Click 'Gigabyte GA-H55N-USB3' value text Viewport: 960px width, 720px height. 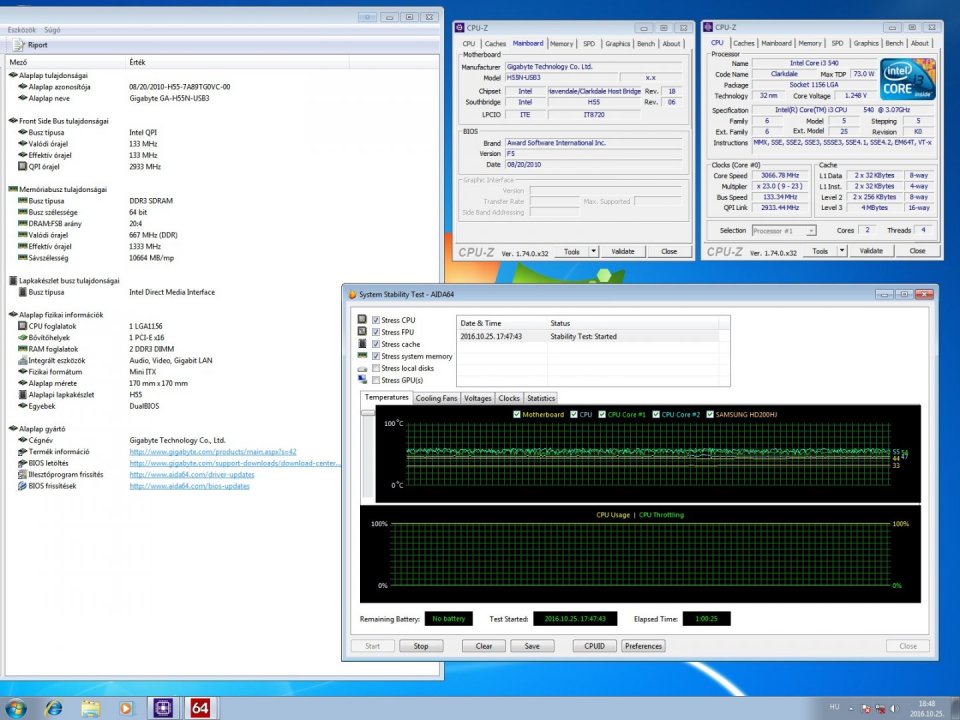pos(169,98)
